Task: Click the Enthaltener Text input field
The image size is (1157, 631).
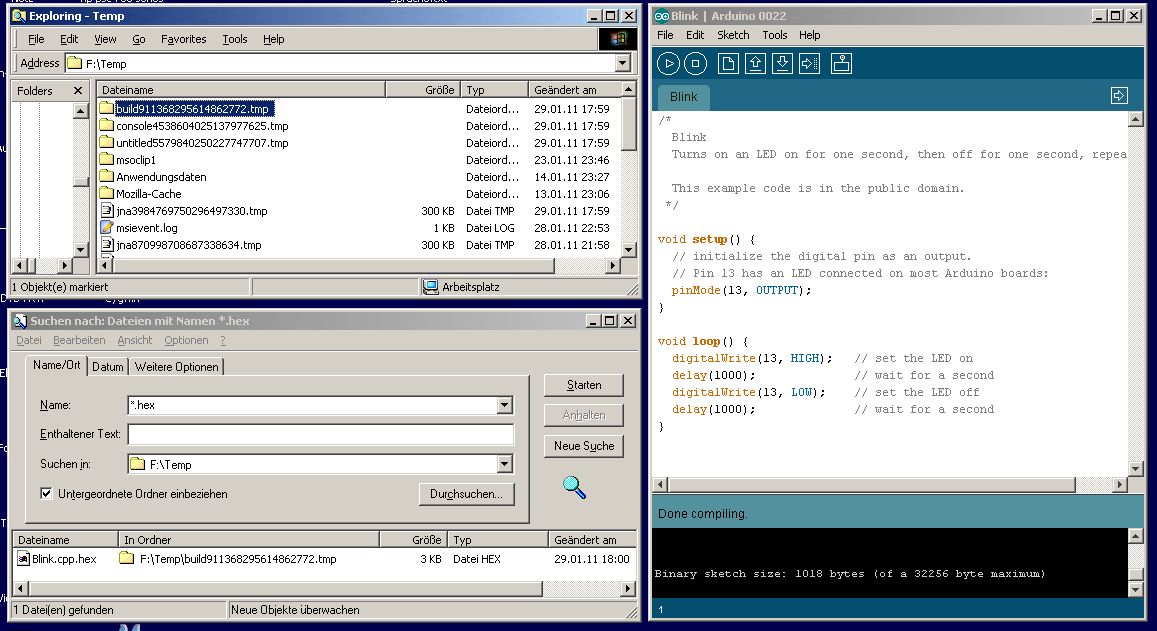Action: click(x=320, y=434)
